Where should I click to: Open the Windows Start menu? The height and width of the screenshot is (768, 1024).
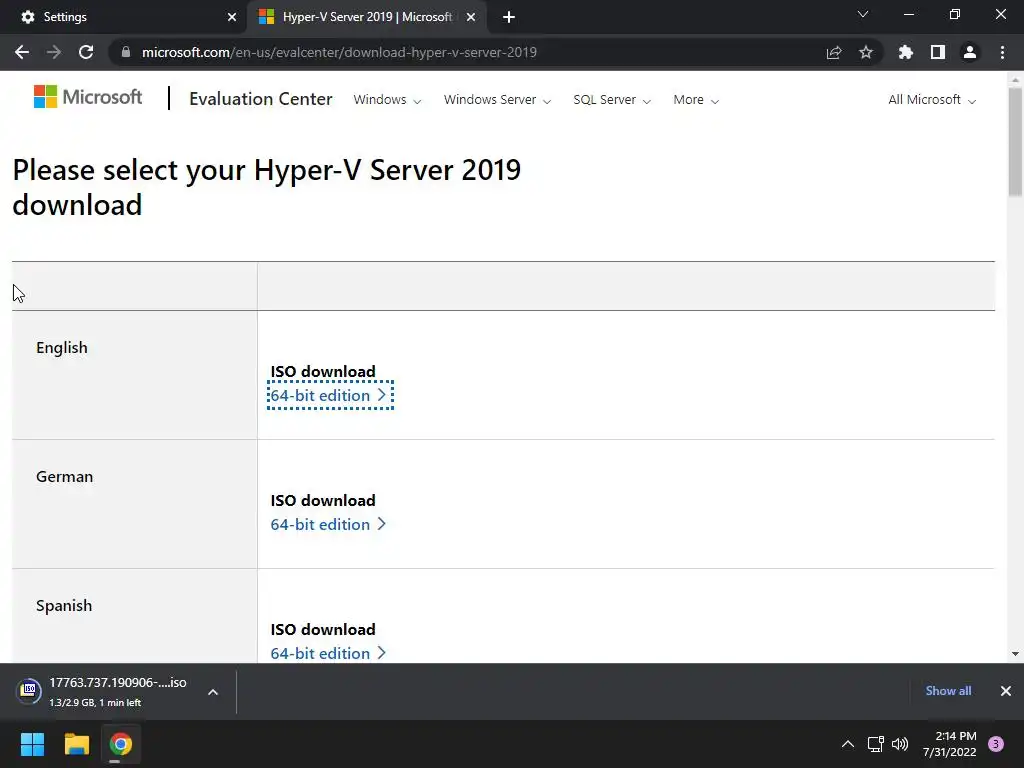click(33, 744)
